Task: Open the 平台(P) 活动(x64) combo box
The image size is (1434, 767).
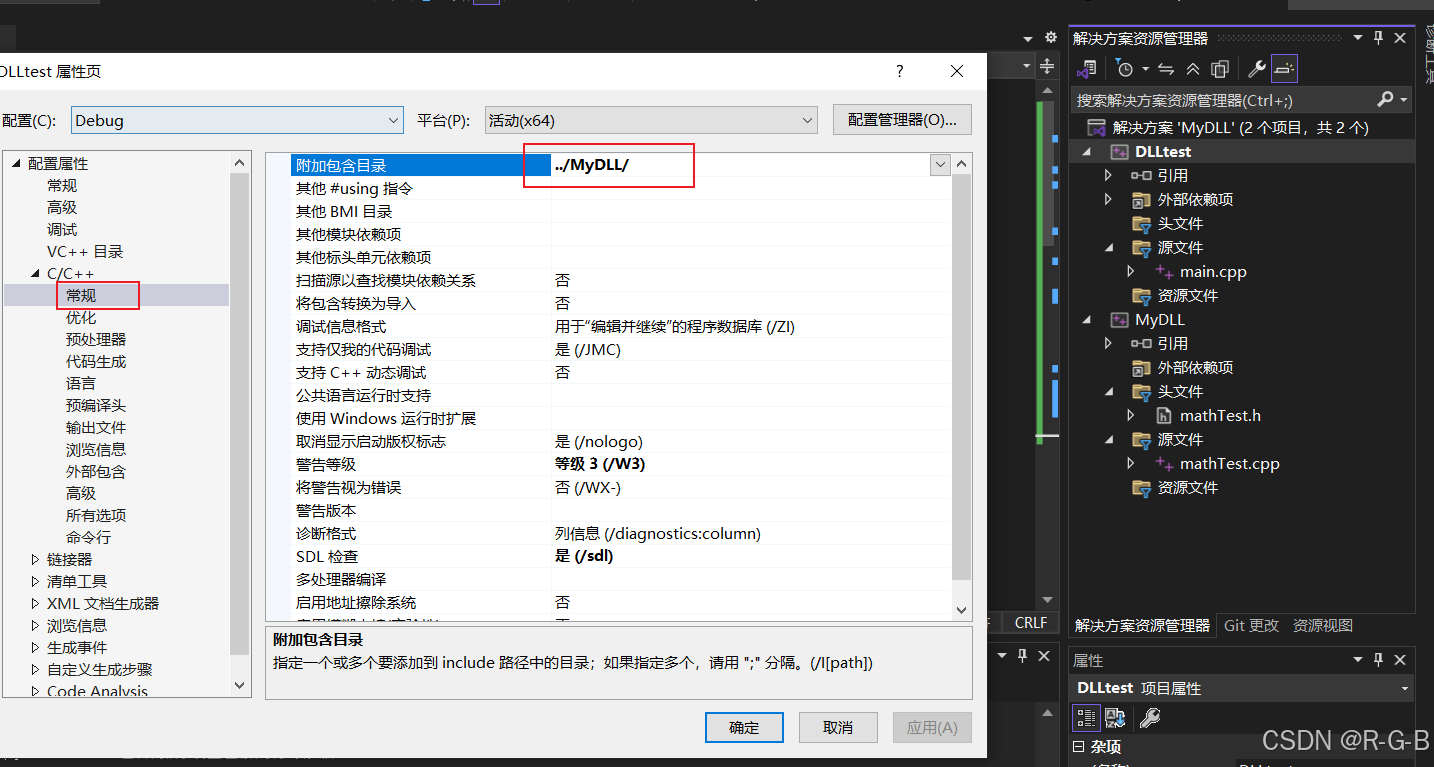Action: pos(651,120)
